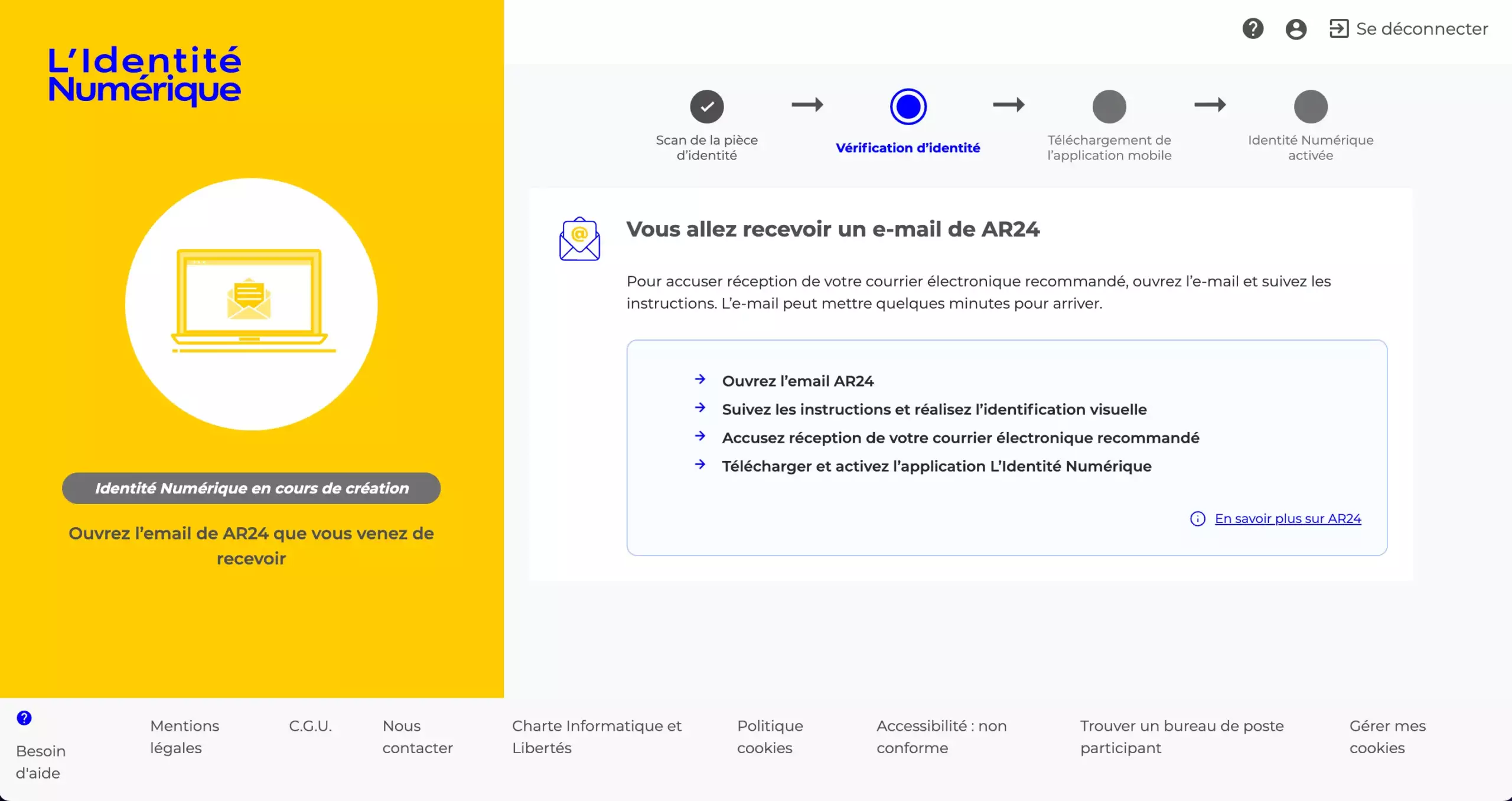
Task: Click the logout arrow icon
Action: coord(1339,28)
